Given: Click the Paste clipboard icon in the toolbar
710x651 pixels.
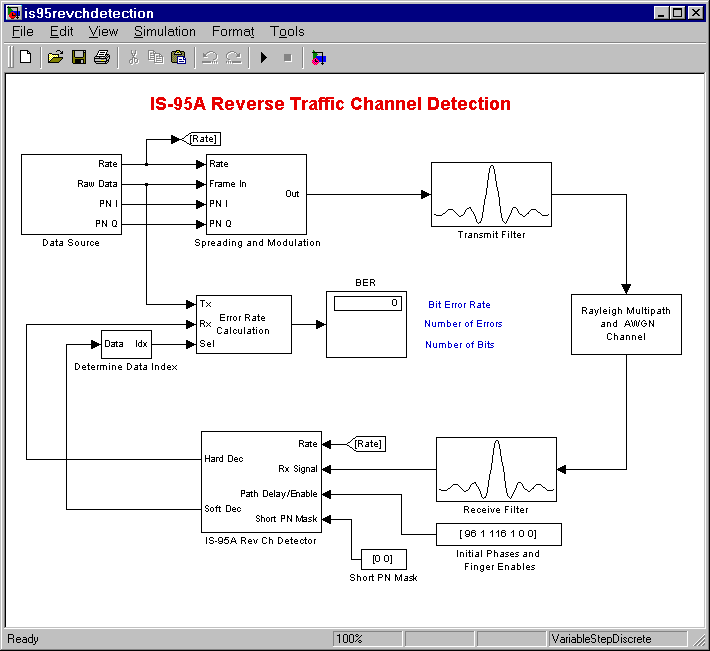Looking at the screenshot, I should pos(178,57).
